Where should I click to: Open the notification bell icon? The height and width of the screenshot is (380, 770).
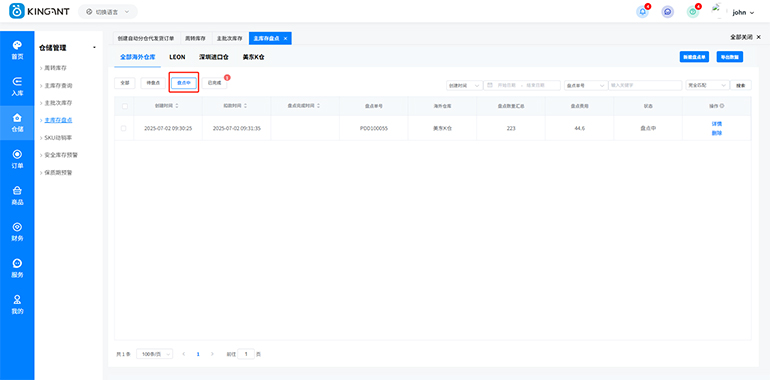[642, 12]
